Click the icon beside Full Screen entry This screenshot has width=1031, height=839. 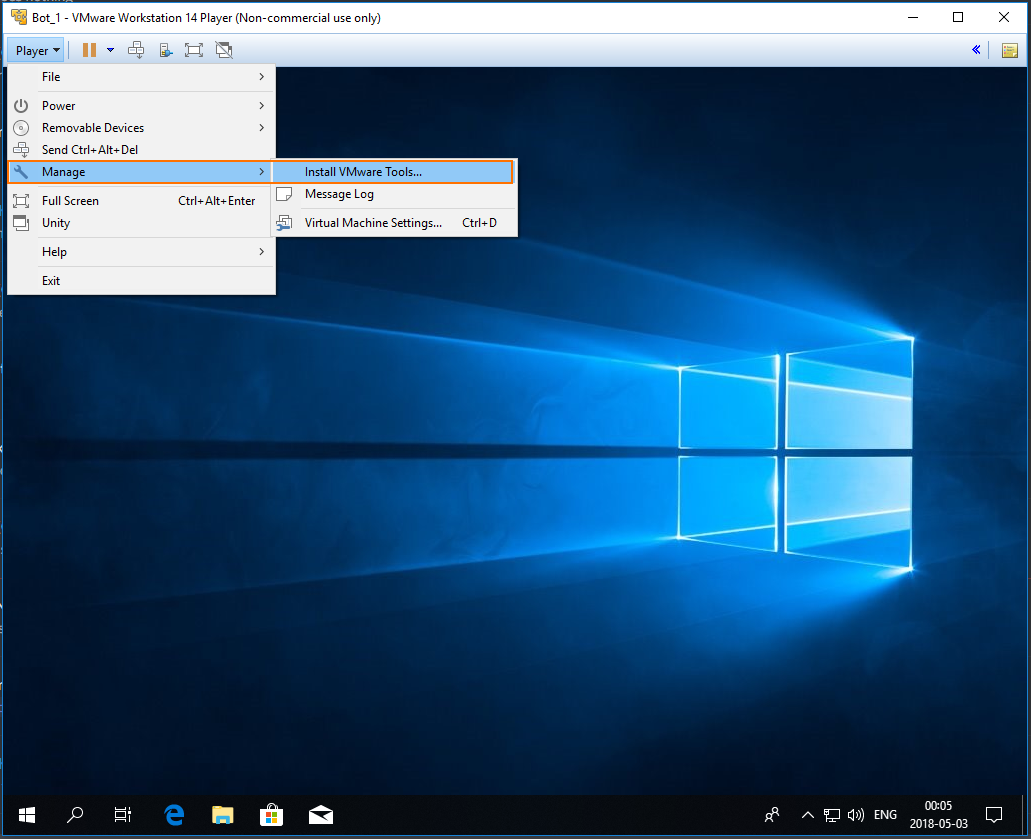(x=21, y=201)
